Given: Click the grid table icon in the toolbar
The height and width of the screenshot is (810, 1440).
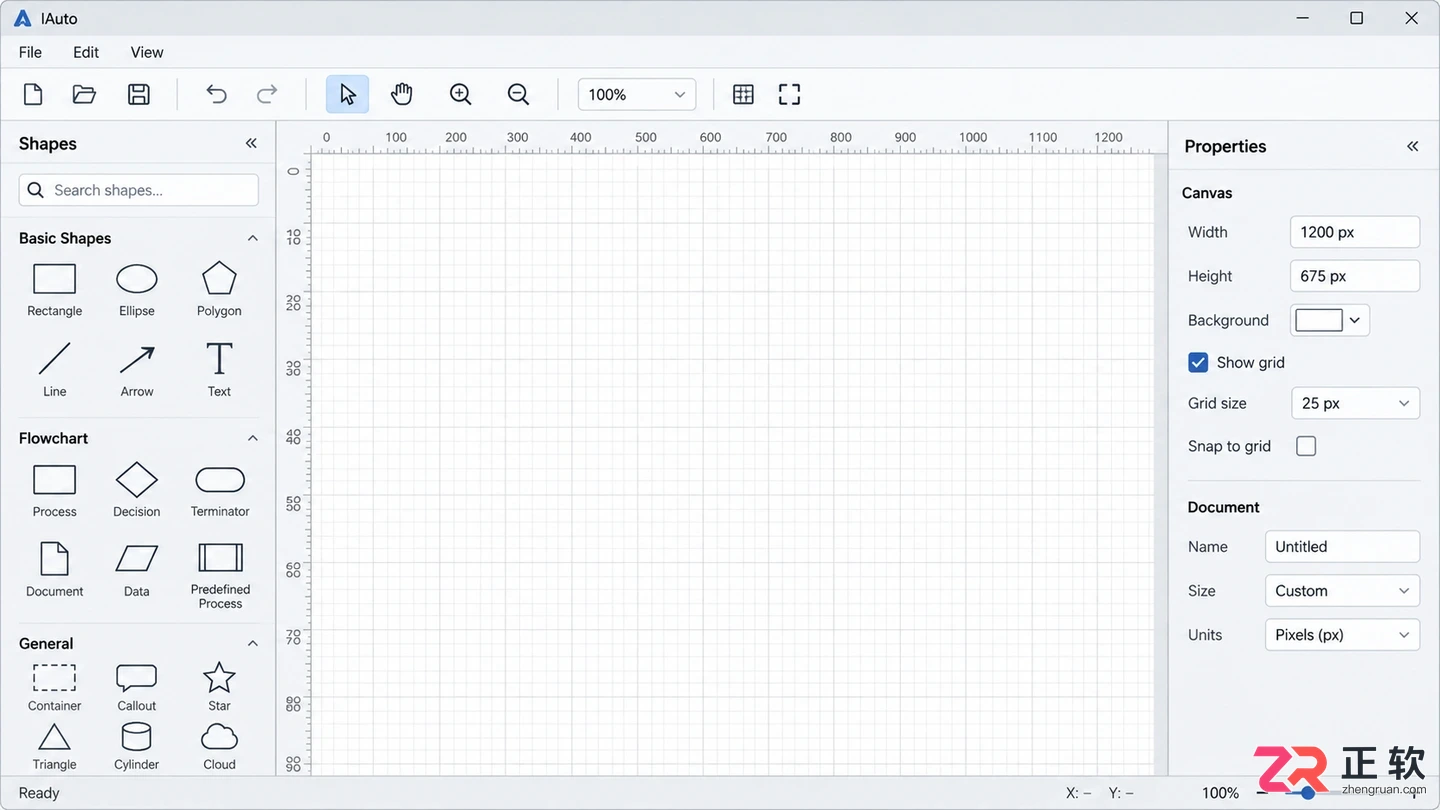Looking at the screenshot, I should pos(743,94).
